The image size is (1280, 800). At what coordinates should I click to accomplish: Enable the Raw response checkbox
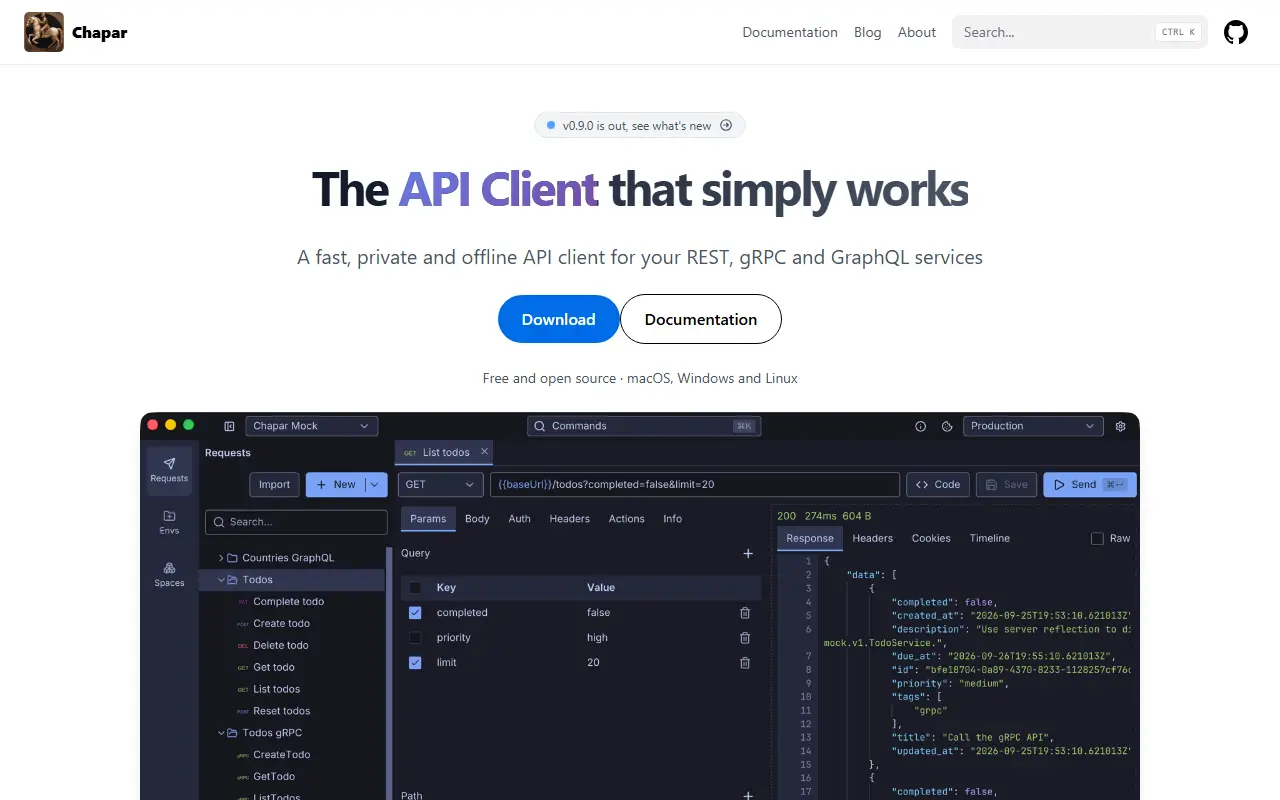1097,538
